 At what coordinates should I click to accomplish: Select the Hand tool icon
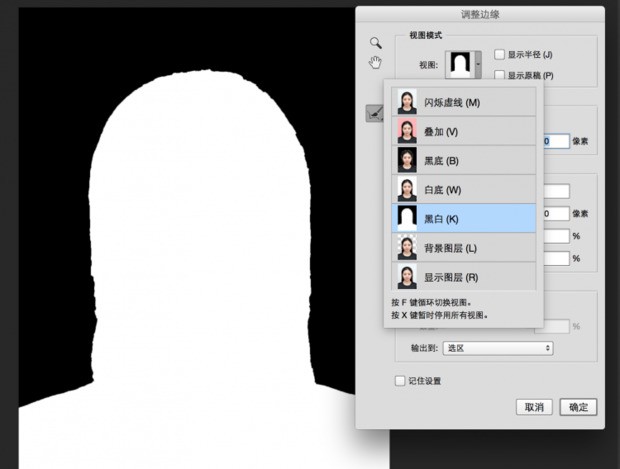(376, 63)
